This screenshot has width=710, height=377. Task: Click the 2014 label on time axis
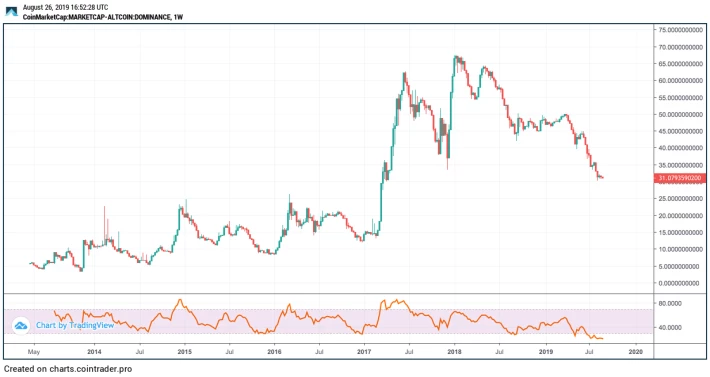(94, 352)
